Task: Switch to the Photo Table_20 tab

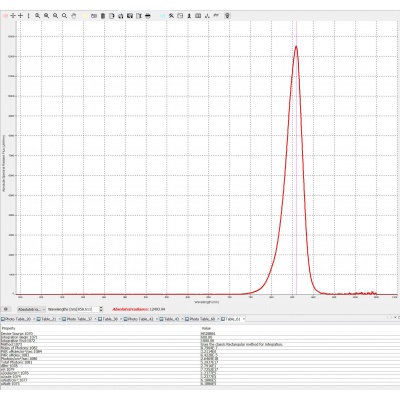Action: click(x=16, y=319)
